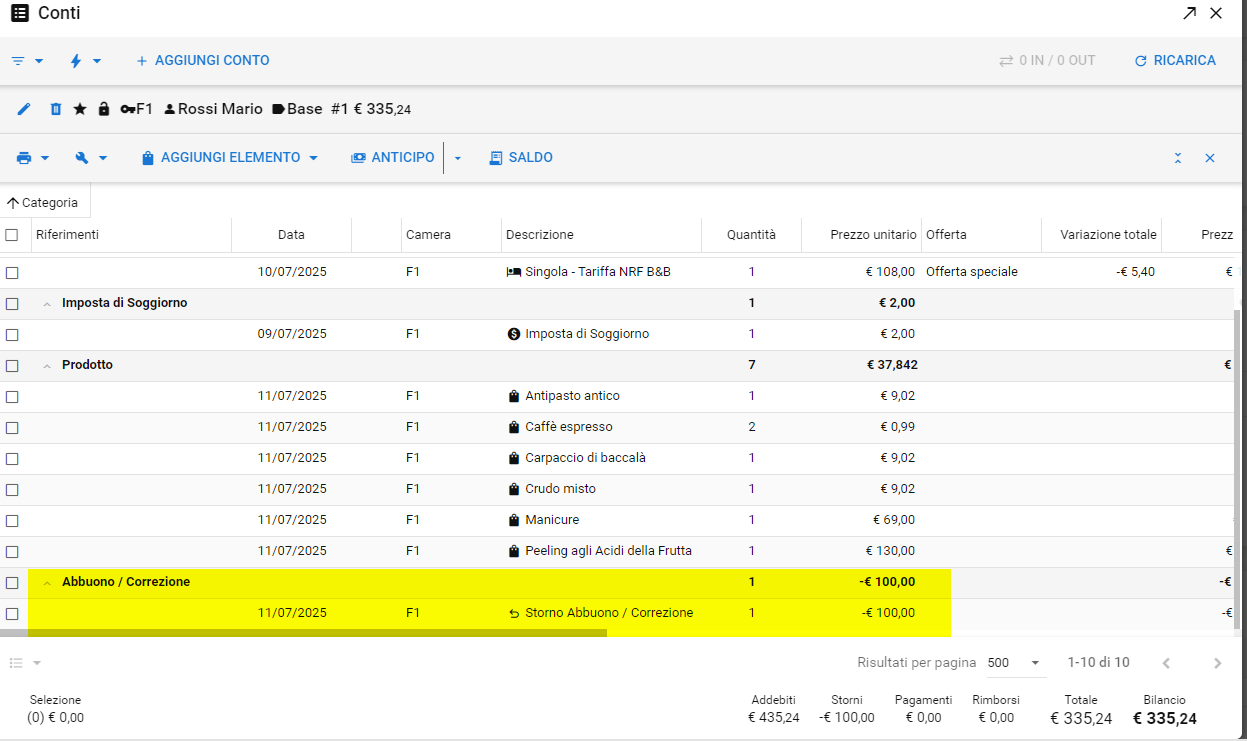Click the star favorite icon
Viewport: 1247px width, 741px height.
pos(80,109)
